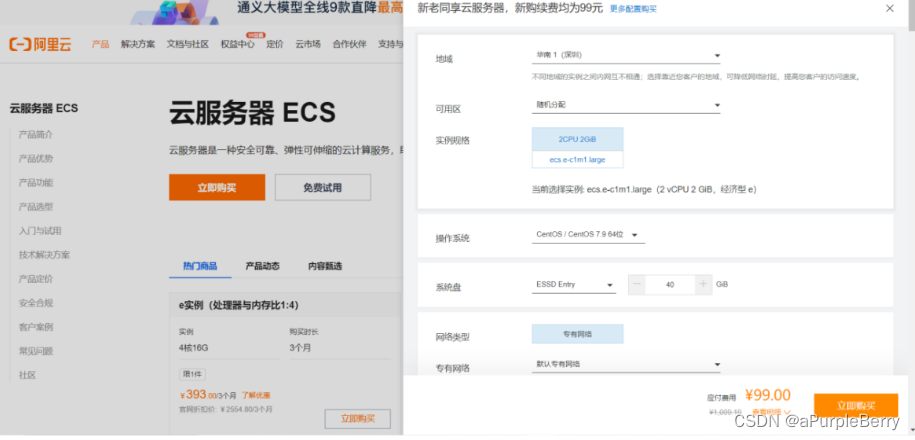Screen dimensions: 915x440
Task: Click the 免费试用 button
Action: [x=323, y=187]
